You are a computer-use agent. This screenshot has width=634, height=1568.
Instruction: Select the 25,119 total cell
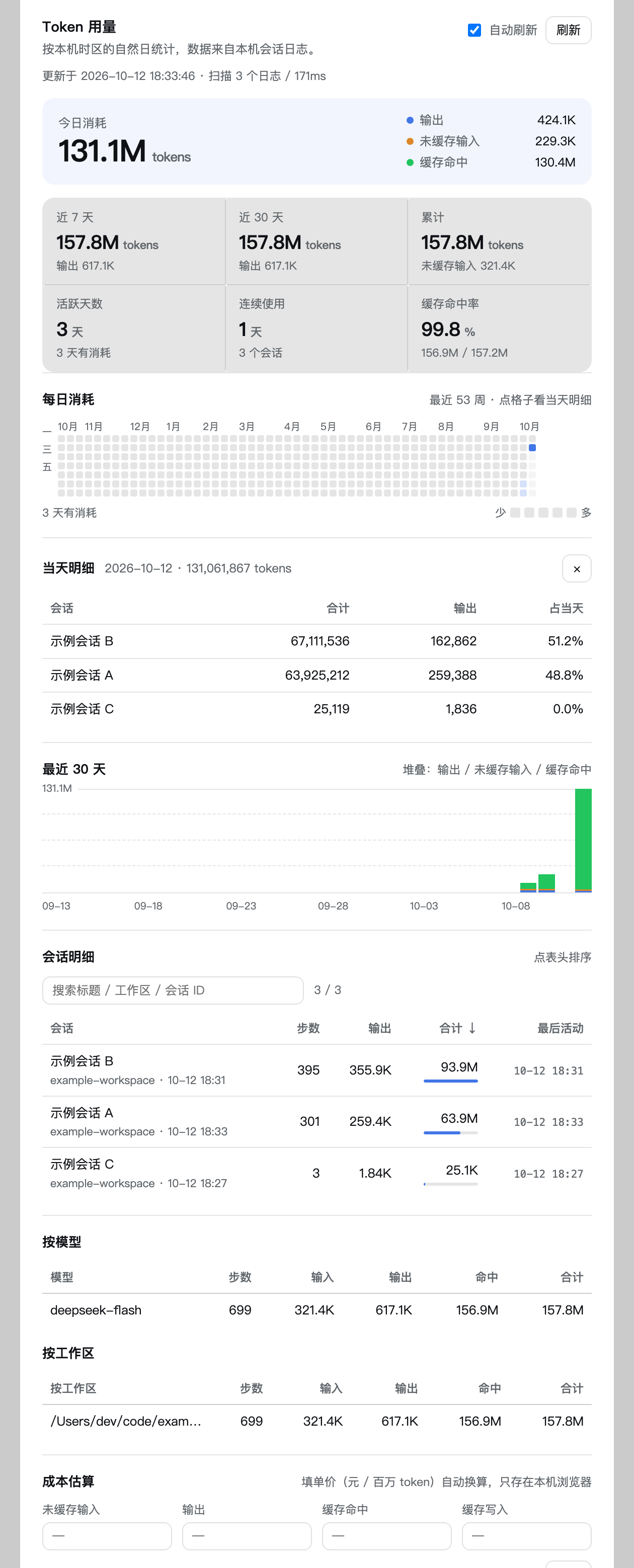pos(331,709)
